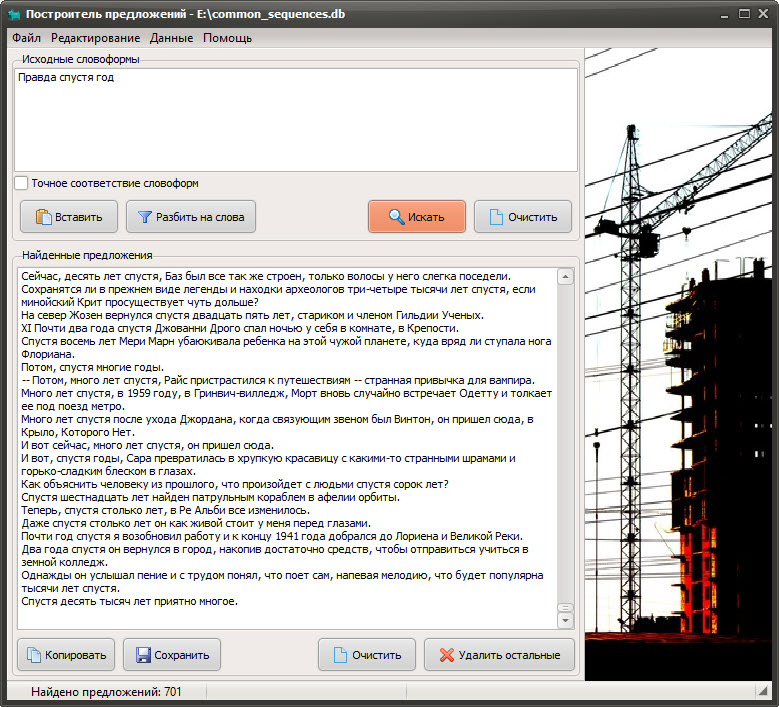
Task: Click the application icon in the title bar
Action: pos(14,14)
